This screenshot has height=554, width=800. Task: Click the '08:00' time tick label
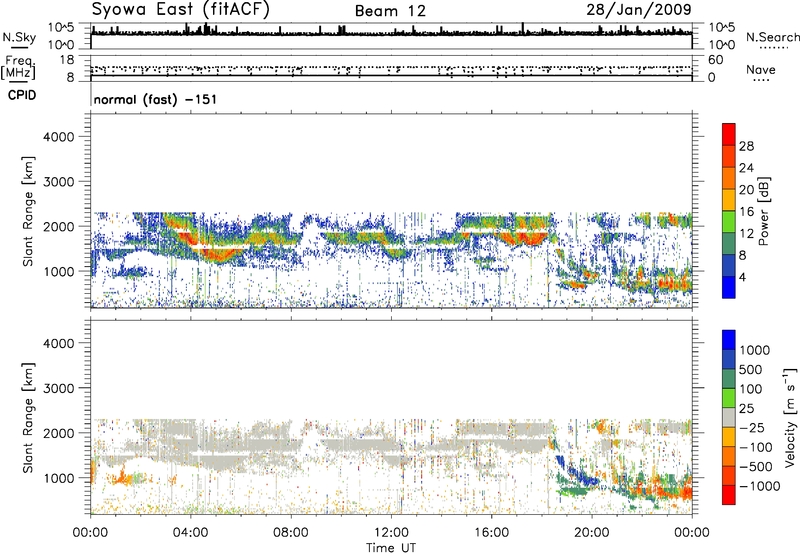pos(290,533)
